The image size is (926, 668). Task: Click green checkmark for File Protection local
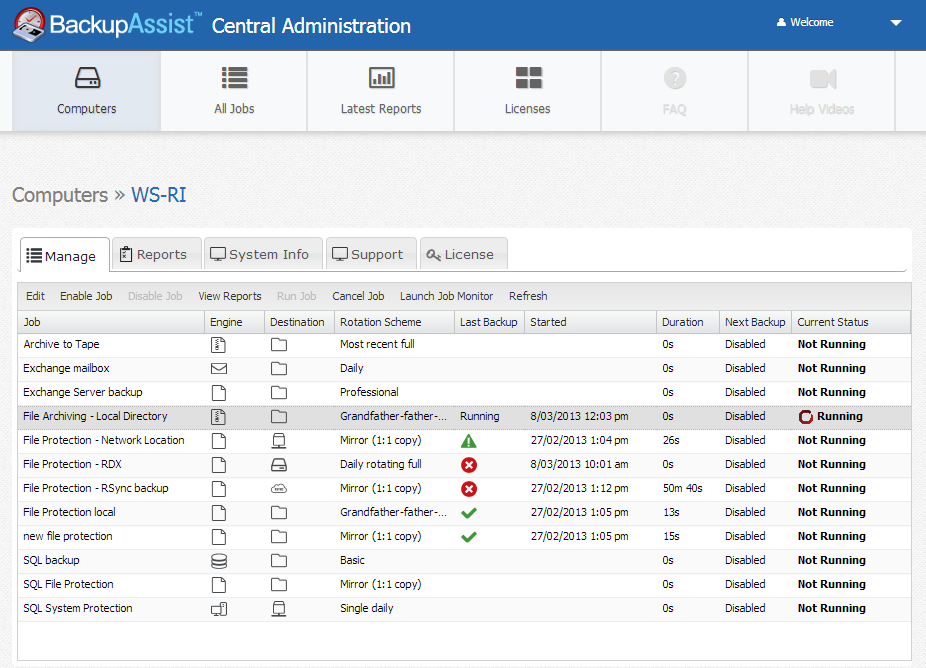point(469,513)
